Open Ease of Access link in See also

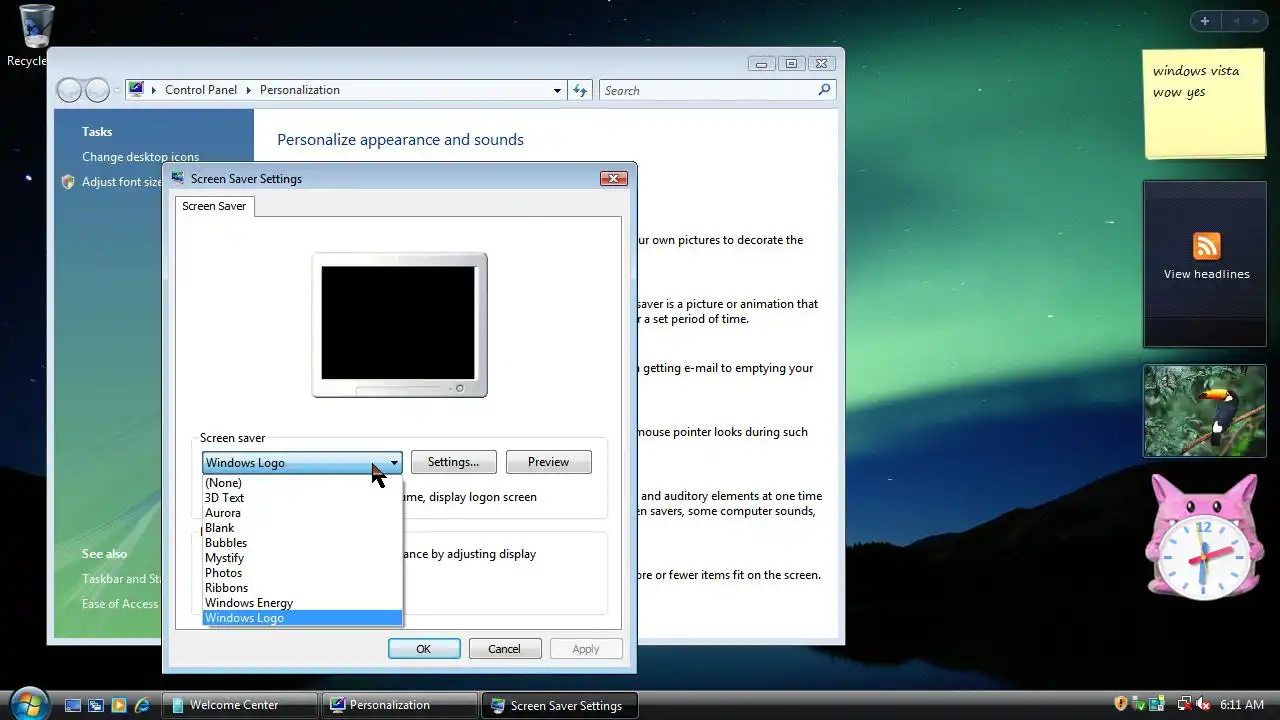click(120, 604)
